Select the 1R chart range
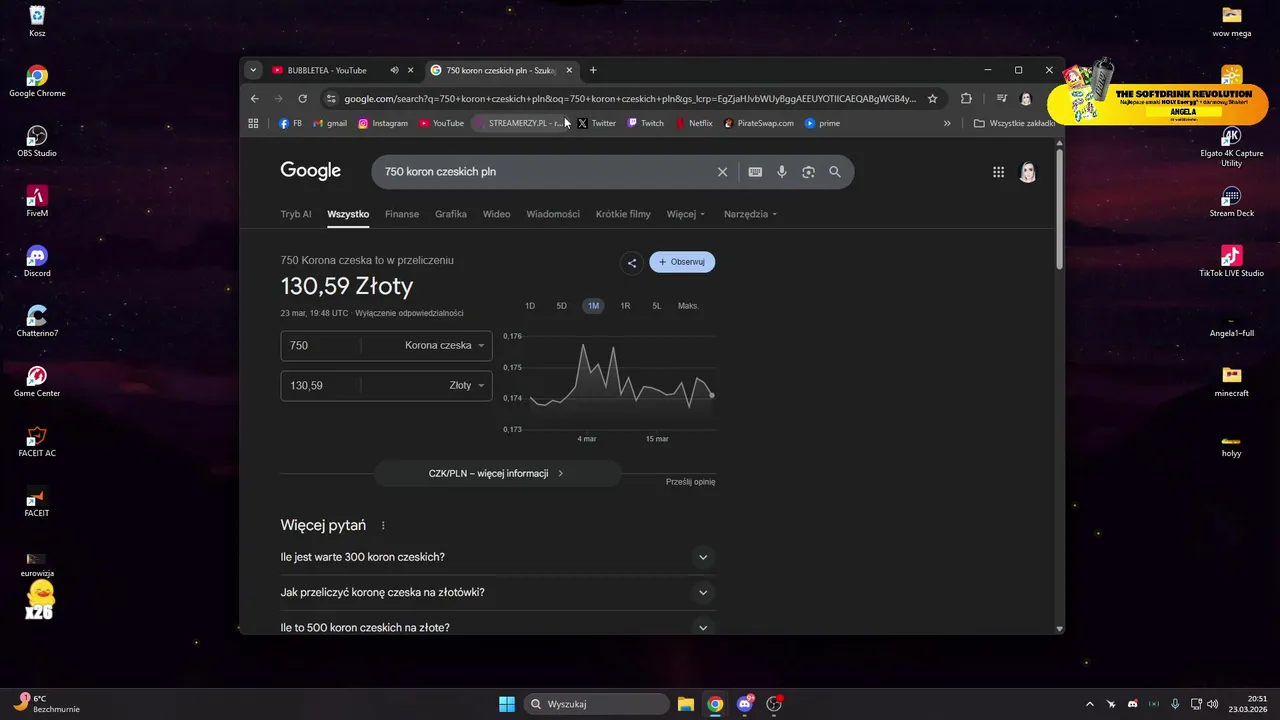The height and width of the screenshot is (720, 1280). click(x=625, y=306)
